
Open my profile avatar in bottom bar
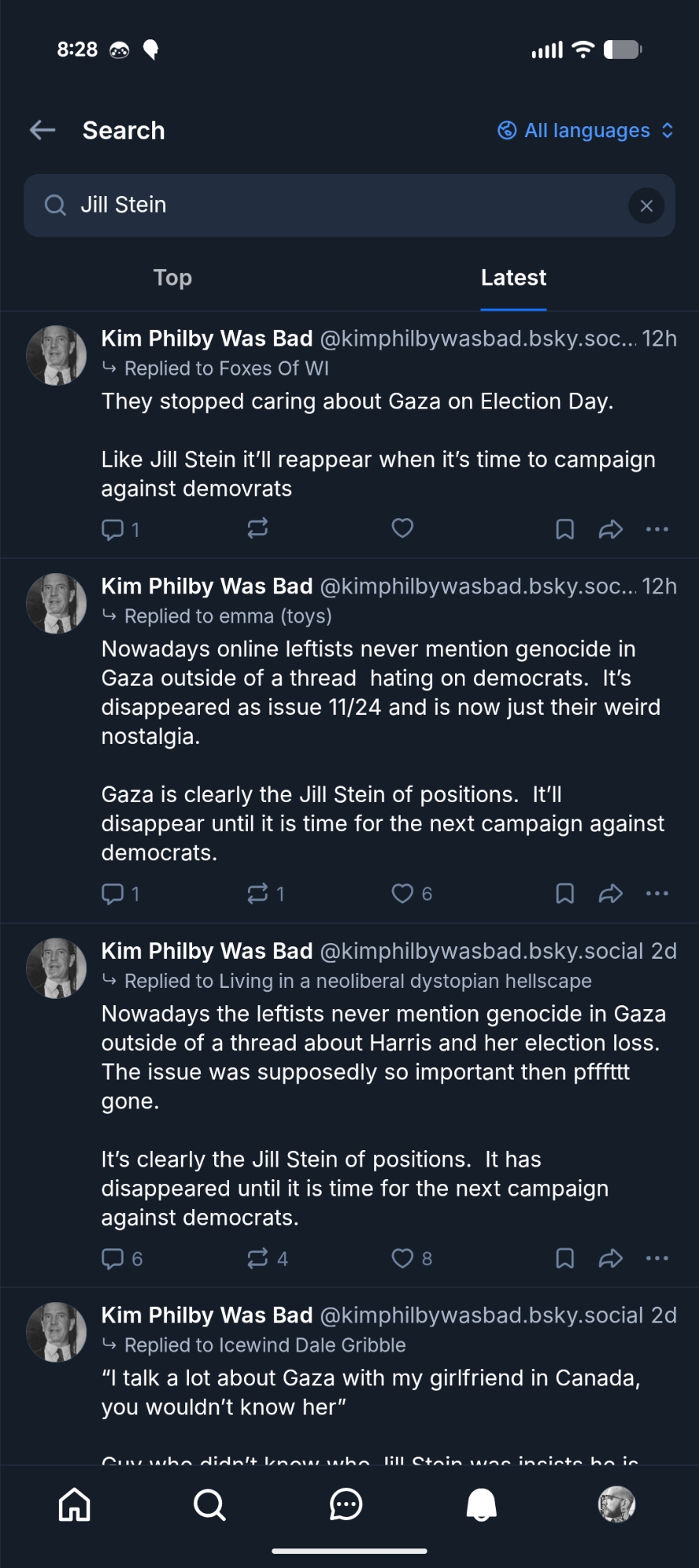(617, 1504)
